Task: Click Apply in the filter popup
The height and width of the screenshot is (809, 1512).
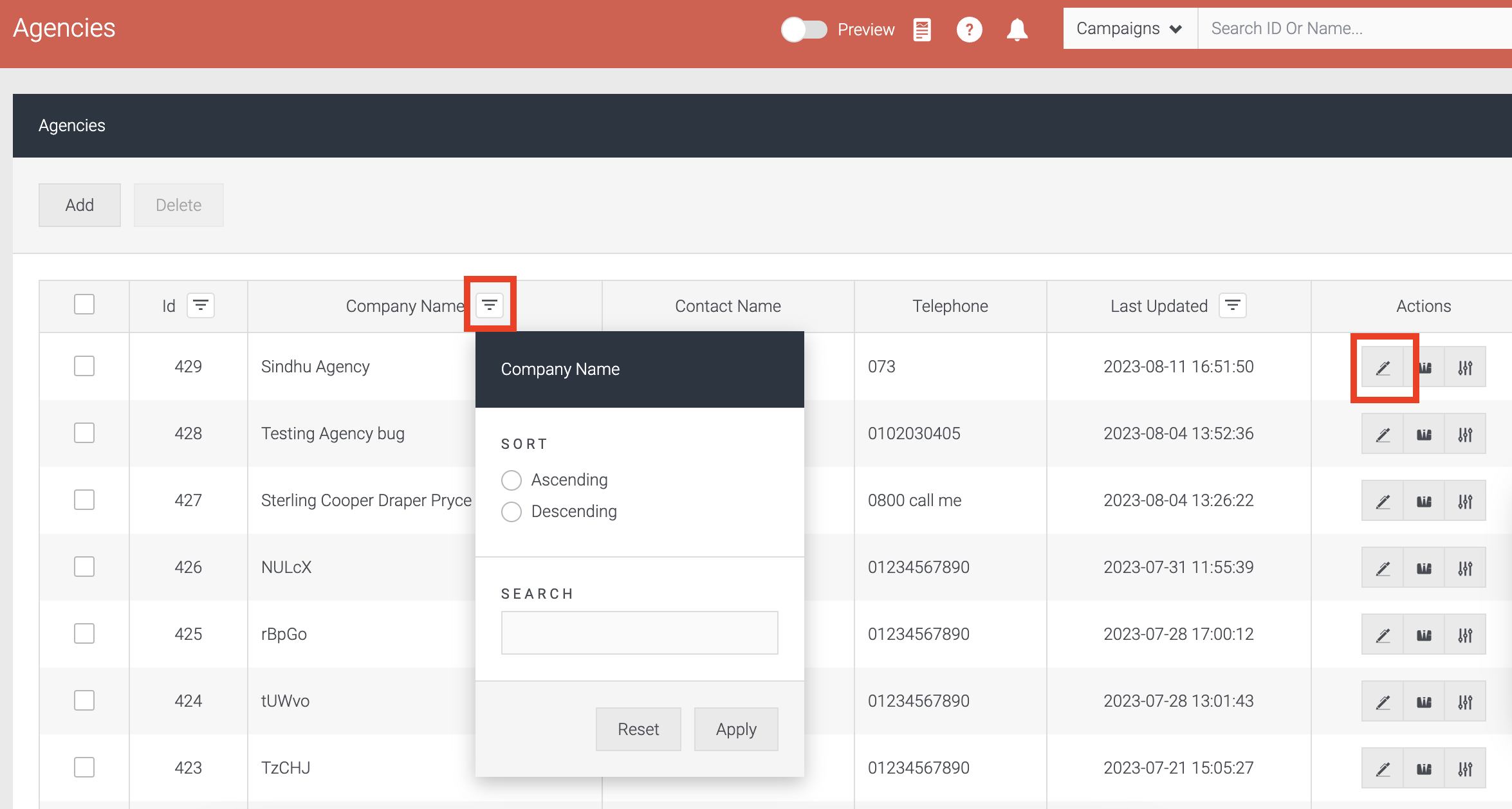Action: (736, 729)
